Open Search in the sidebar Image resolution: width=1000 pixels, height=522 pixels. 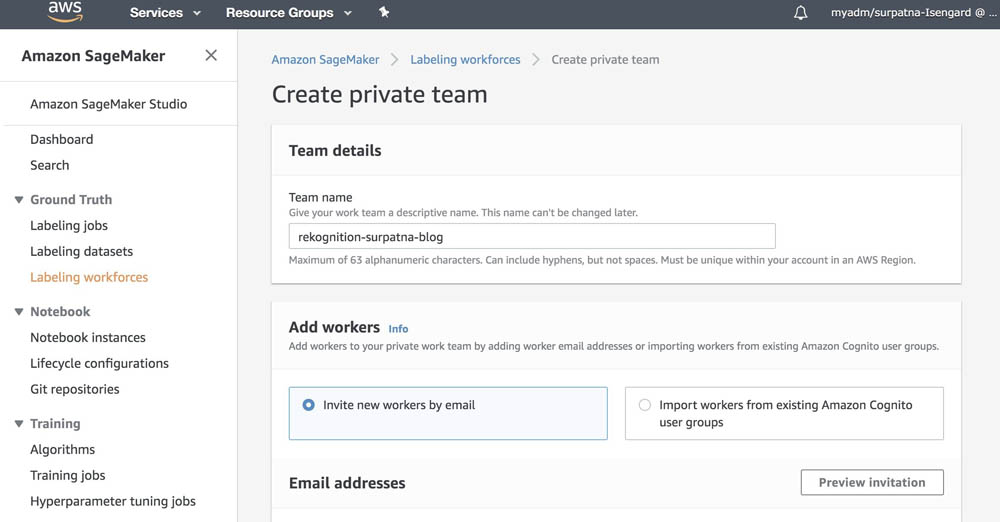click(x=50, y=165)
